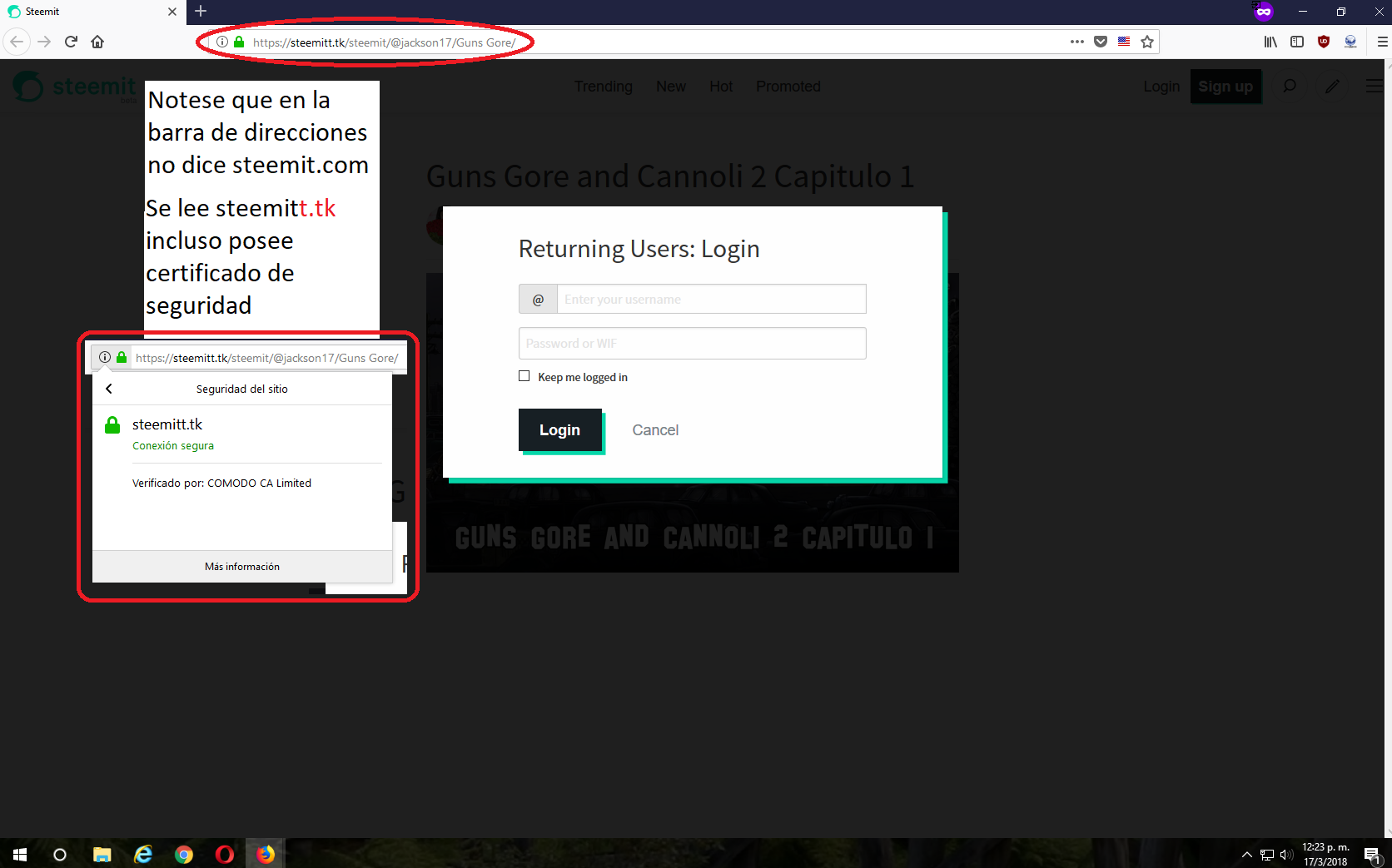Screen dimensions: 1392x868
Task: Open File Explorer from taskbar
Action: [x=102, y=855]
